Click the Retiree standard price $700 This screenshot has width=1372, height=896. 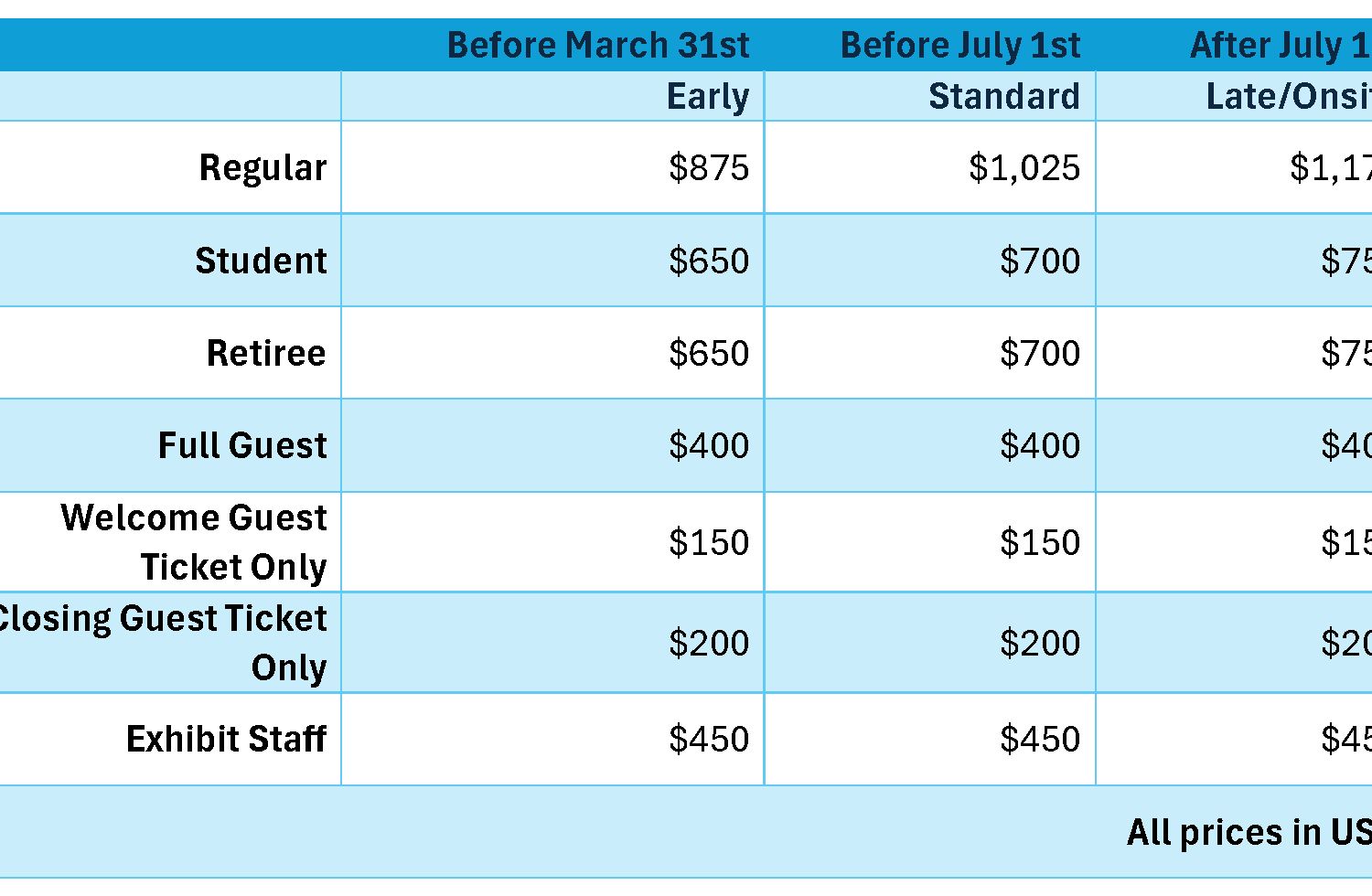click(x=1039, y=353)
